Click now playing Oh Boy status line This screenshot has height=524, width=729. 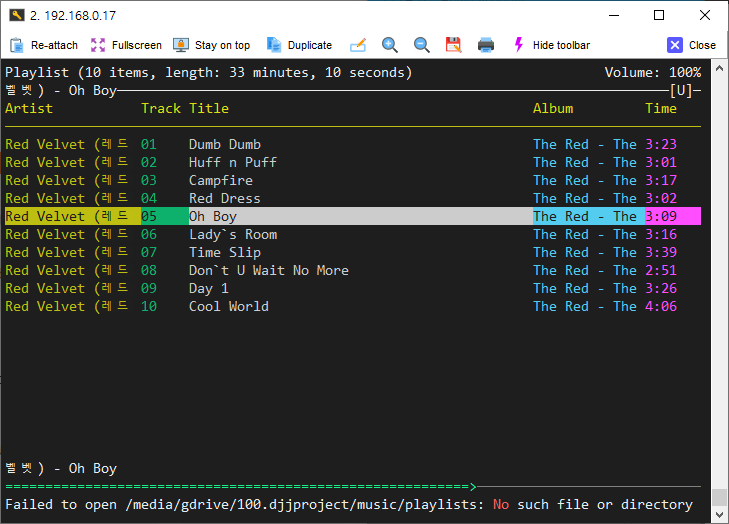(61, 468)
